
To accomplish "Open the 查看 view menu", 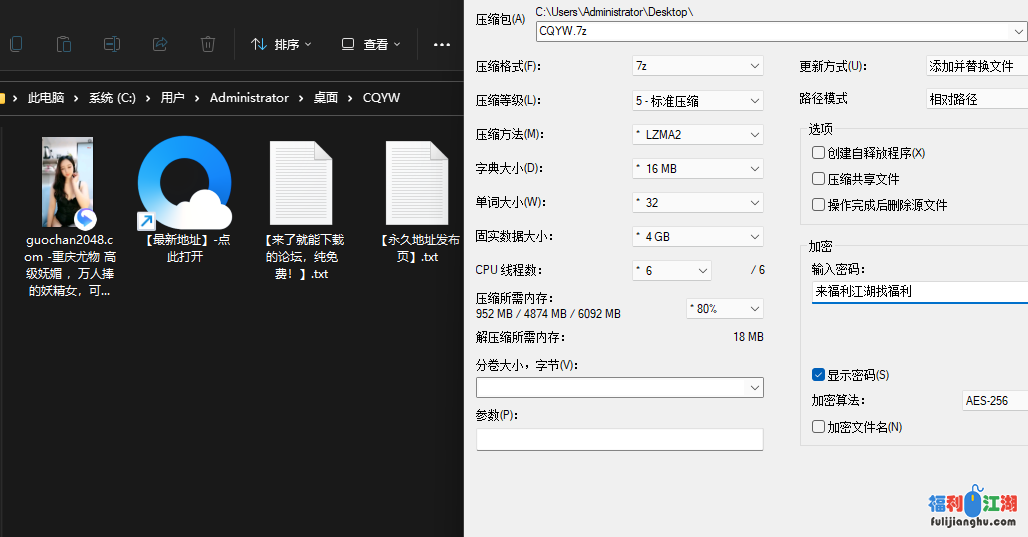I will click(371, 45).
